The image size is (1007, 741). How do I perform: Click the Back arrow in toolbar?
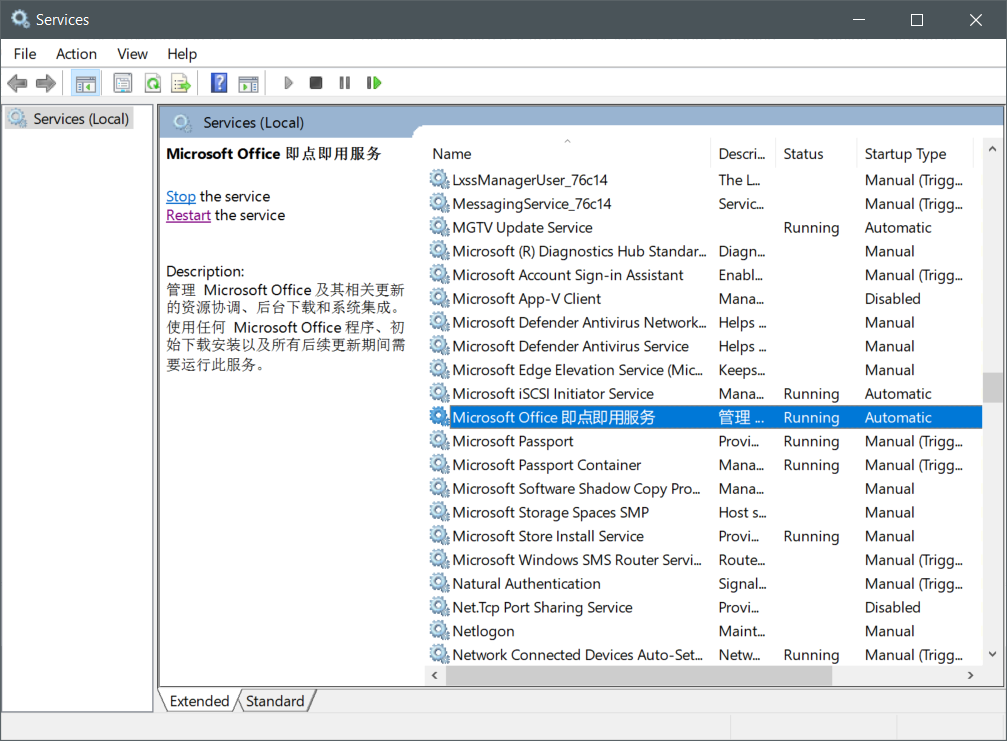tap(17, 83)
